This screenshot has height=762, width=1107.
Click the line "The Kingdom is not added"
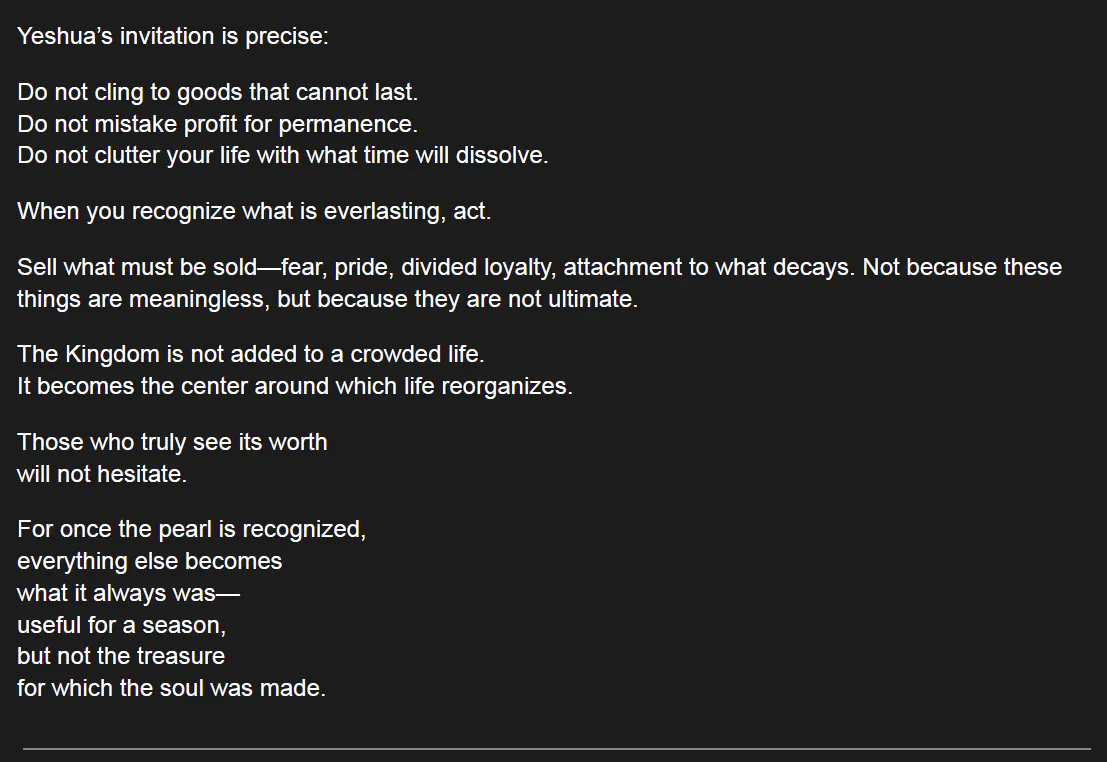(x=250, y=354)
